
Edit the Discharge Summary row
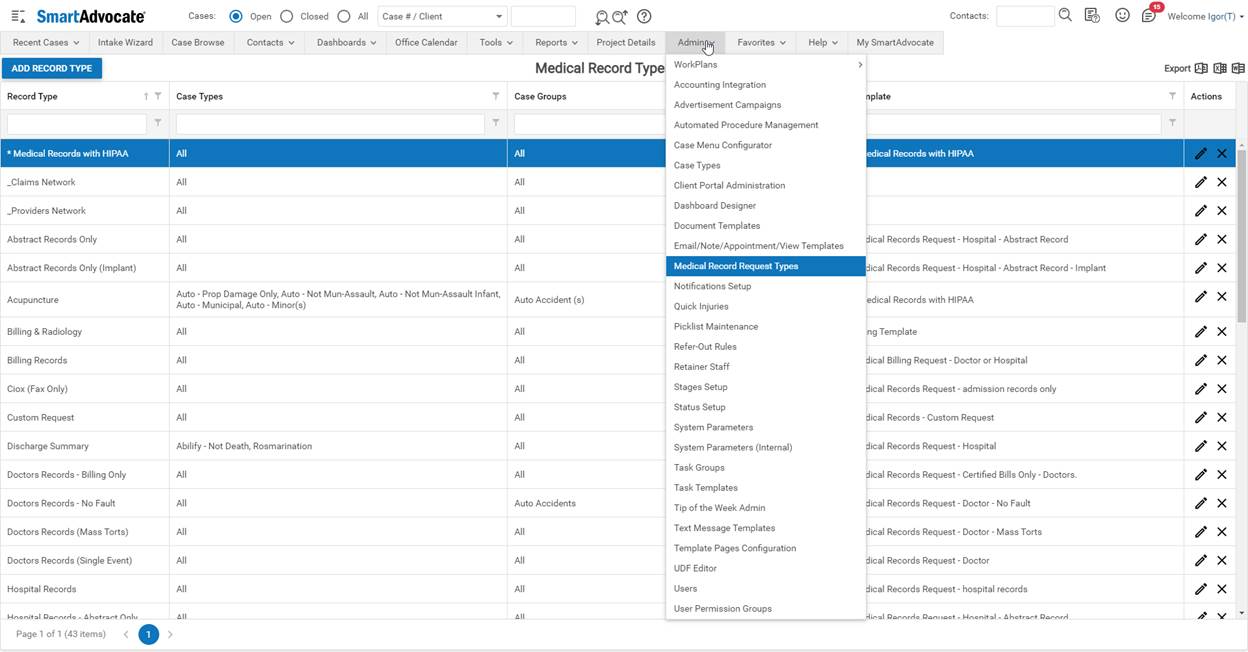(x=1201, y=446)
